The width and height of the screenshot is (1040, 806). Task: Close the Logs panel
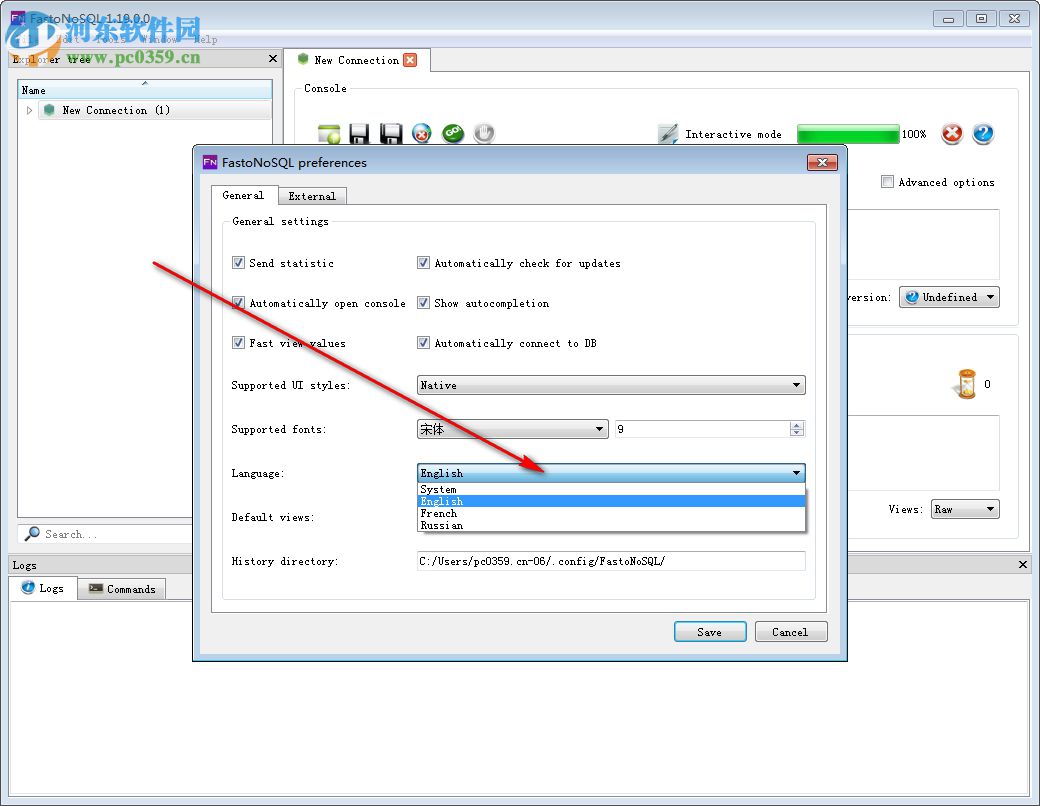coord(1023,565)
